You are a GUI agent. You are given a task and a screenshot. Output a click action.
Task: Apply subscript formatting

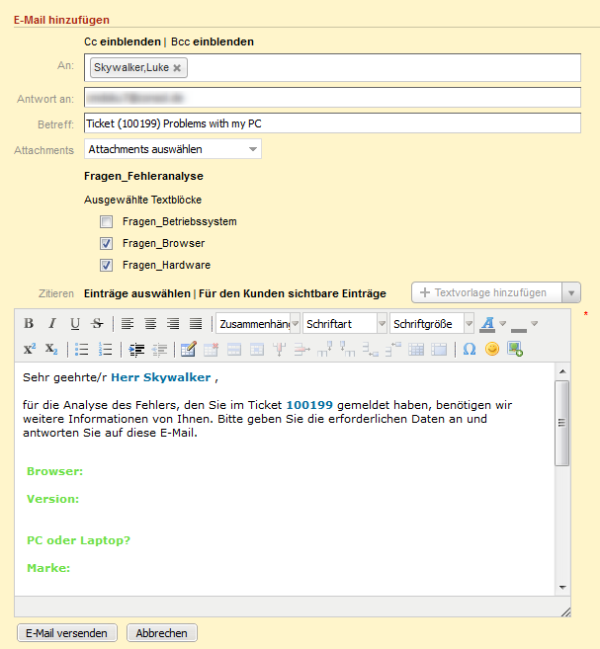tap(51, 349)
